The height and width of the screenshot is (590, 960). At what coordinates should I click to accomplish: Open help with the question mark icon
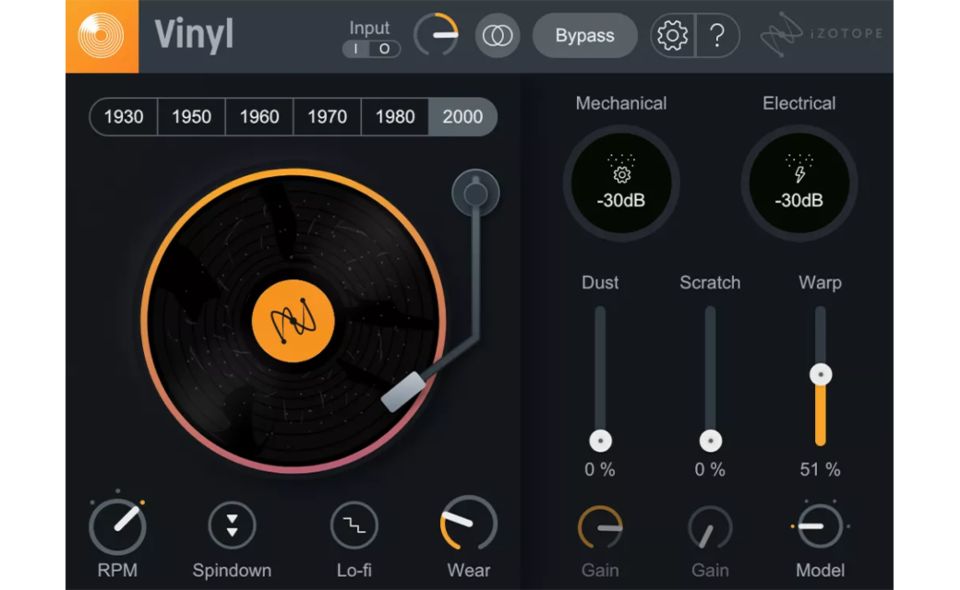coord(717,36)
